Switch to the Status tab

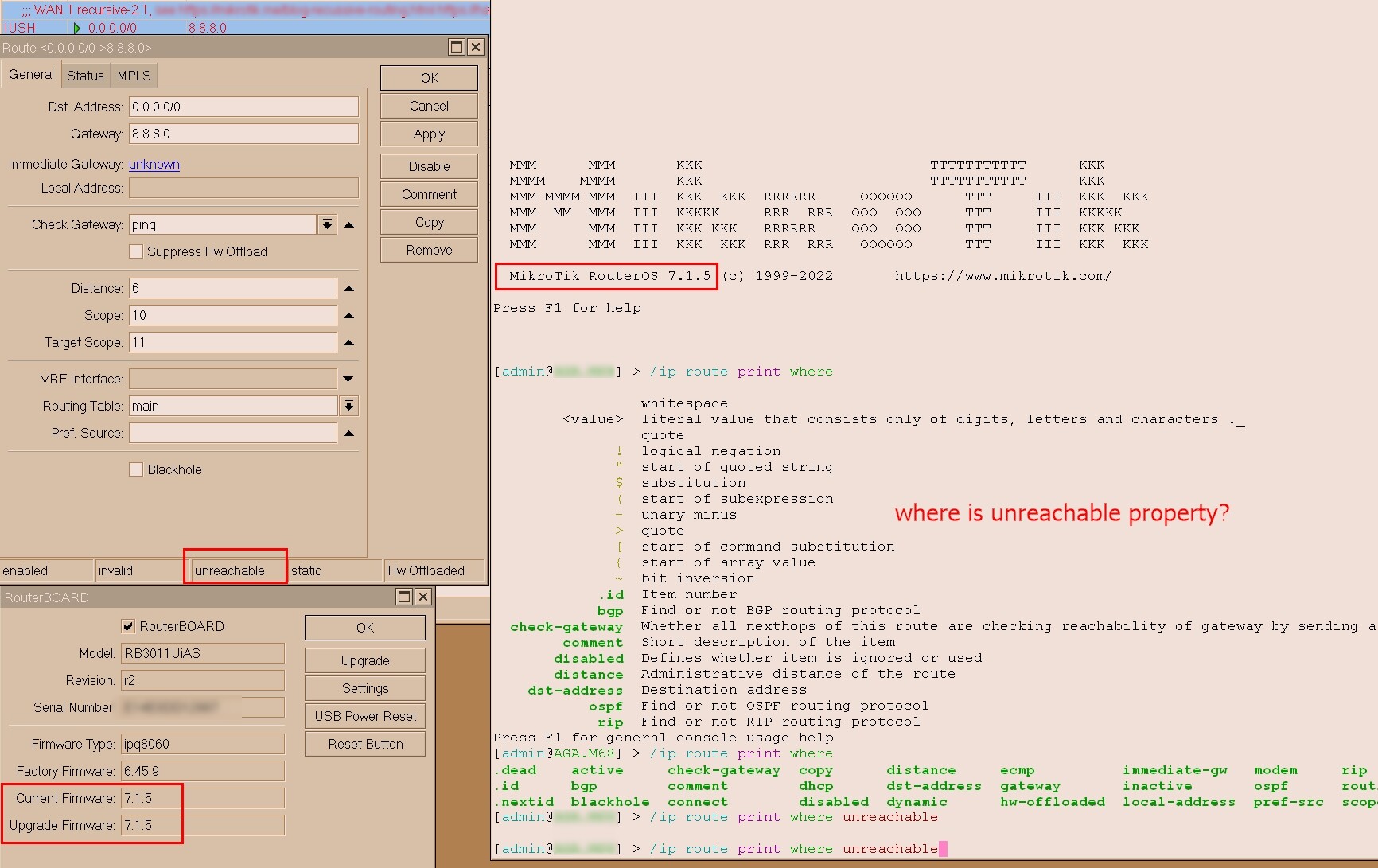(85, 75)
